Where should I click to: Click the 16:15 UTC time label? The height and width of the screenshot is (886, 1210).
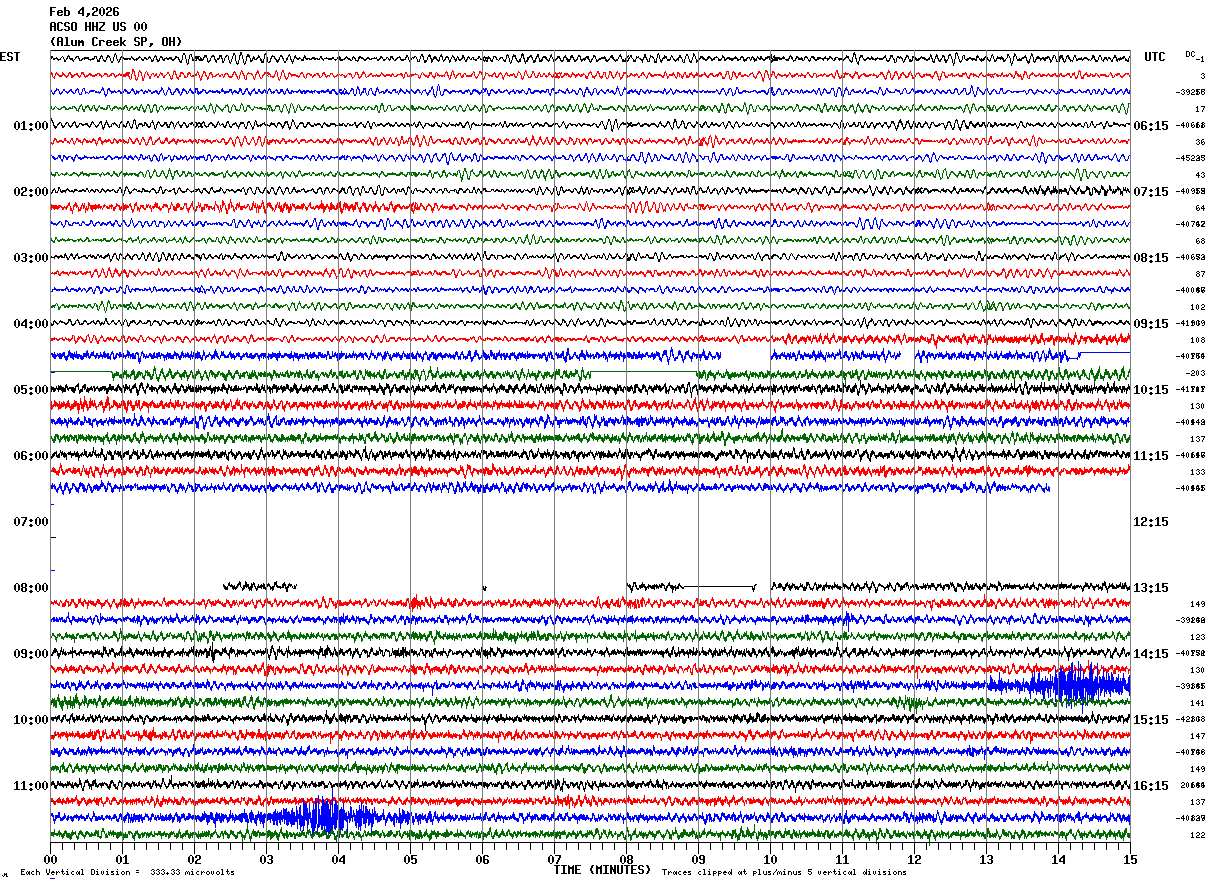(1151, 786)
